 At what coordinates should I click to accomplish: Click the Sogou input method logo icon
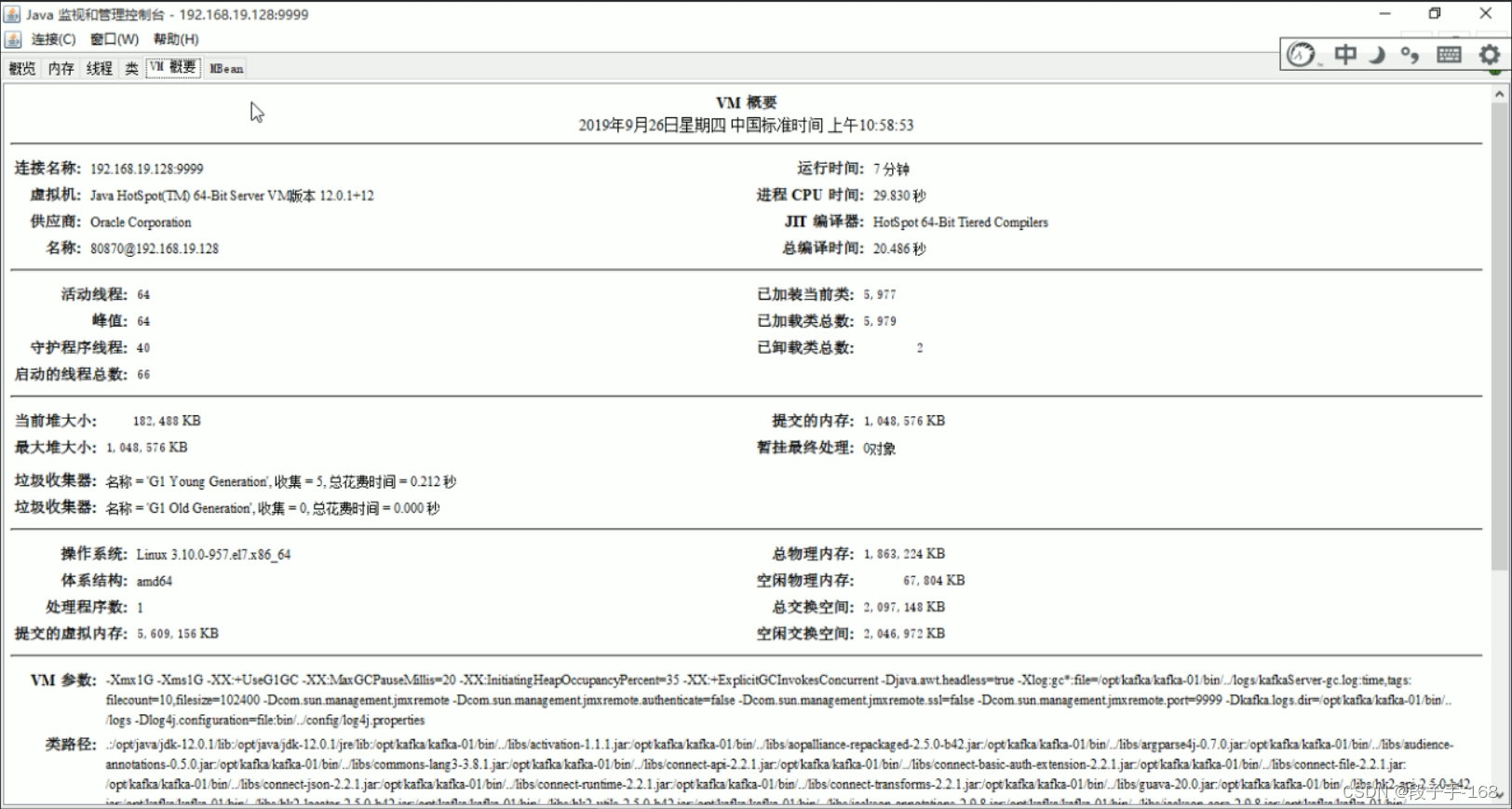tap(1302, 55)
